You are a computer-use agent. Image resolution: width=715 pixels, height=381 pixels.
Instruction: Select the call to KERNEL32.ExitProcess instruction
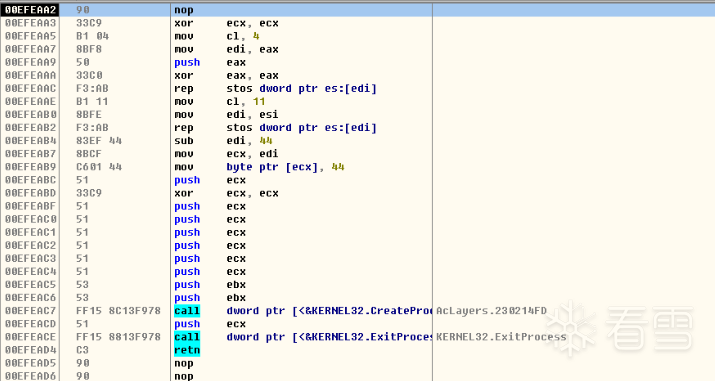[x=302, y=337]
